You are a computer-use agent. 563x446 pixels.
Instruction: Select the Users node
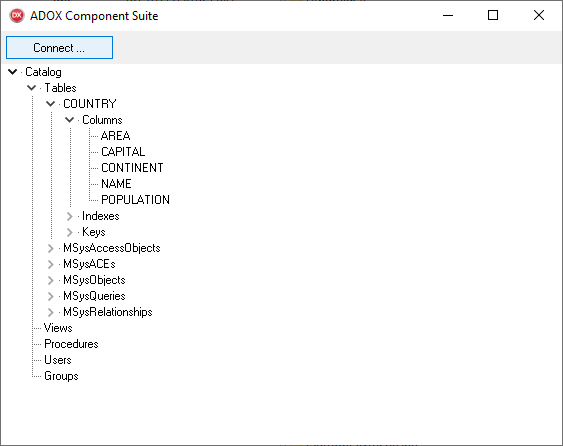(x=58, y=360)
